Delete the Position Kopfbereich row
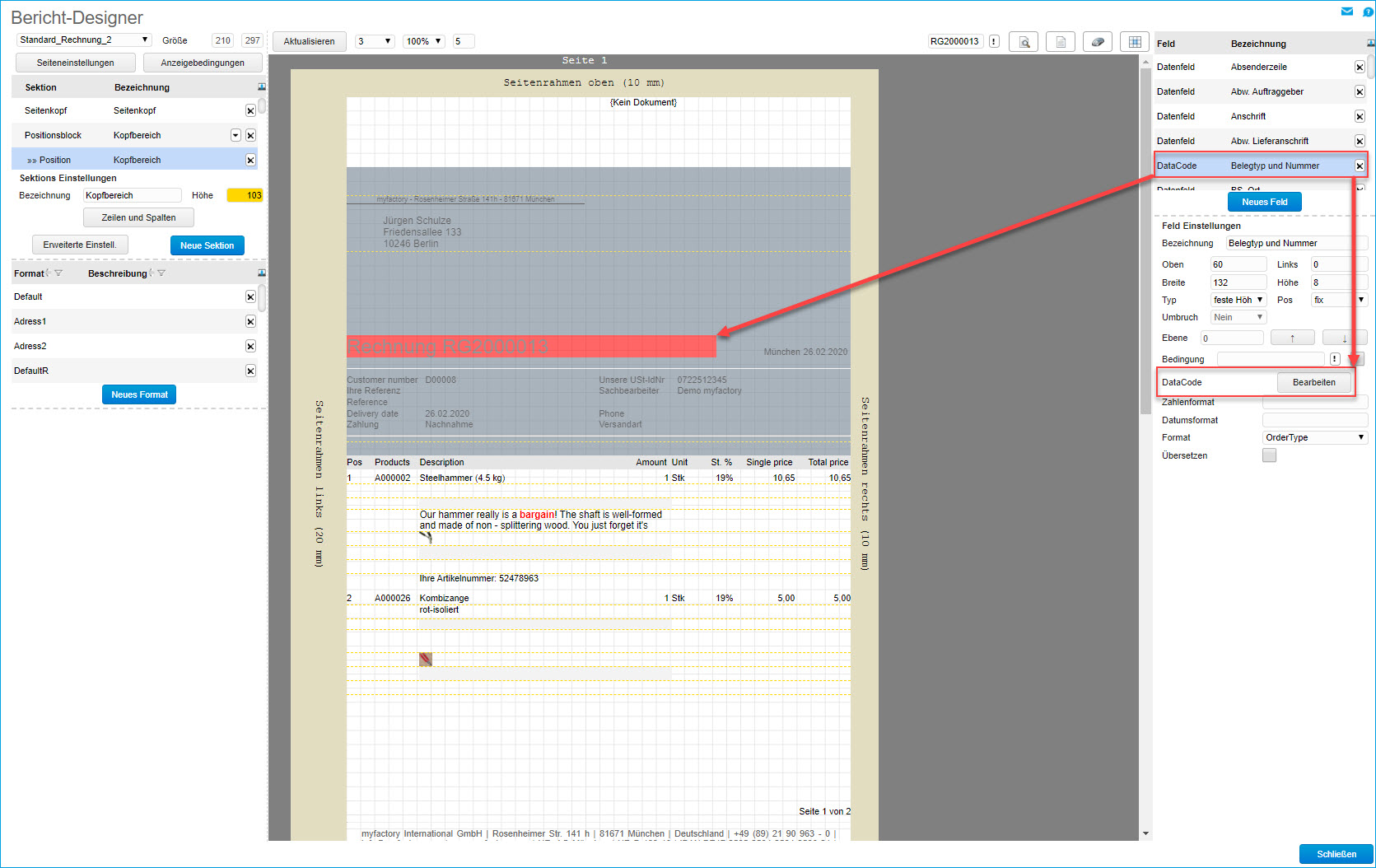This screenshot has height=868, width=1376. 250,160
